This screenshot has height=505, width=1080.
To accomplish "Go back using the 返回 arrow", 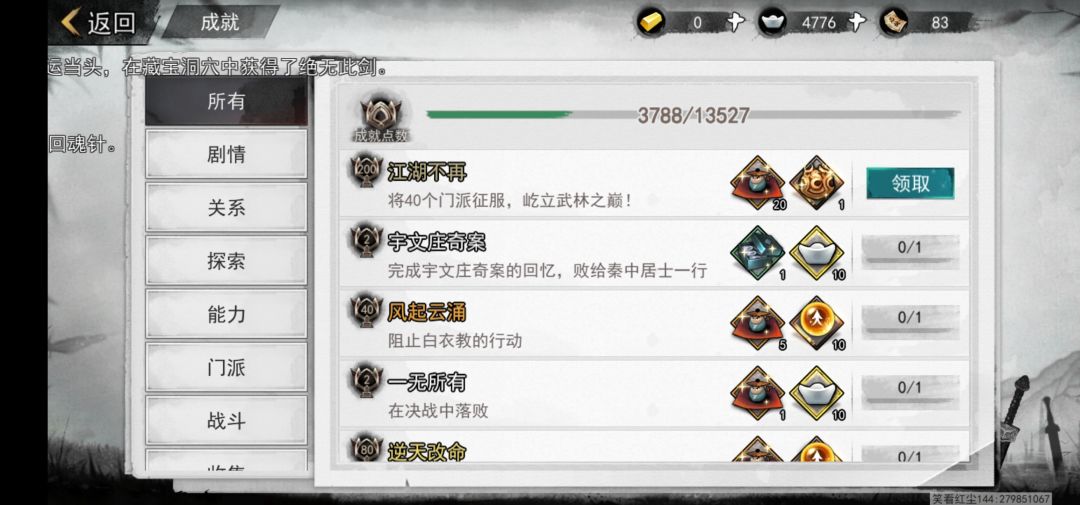I will [x=98, y=22].
